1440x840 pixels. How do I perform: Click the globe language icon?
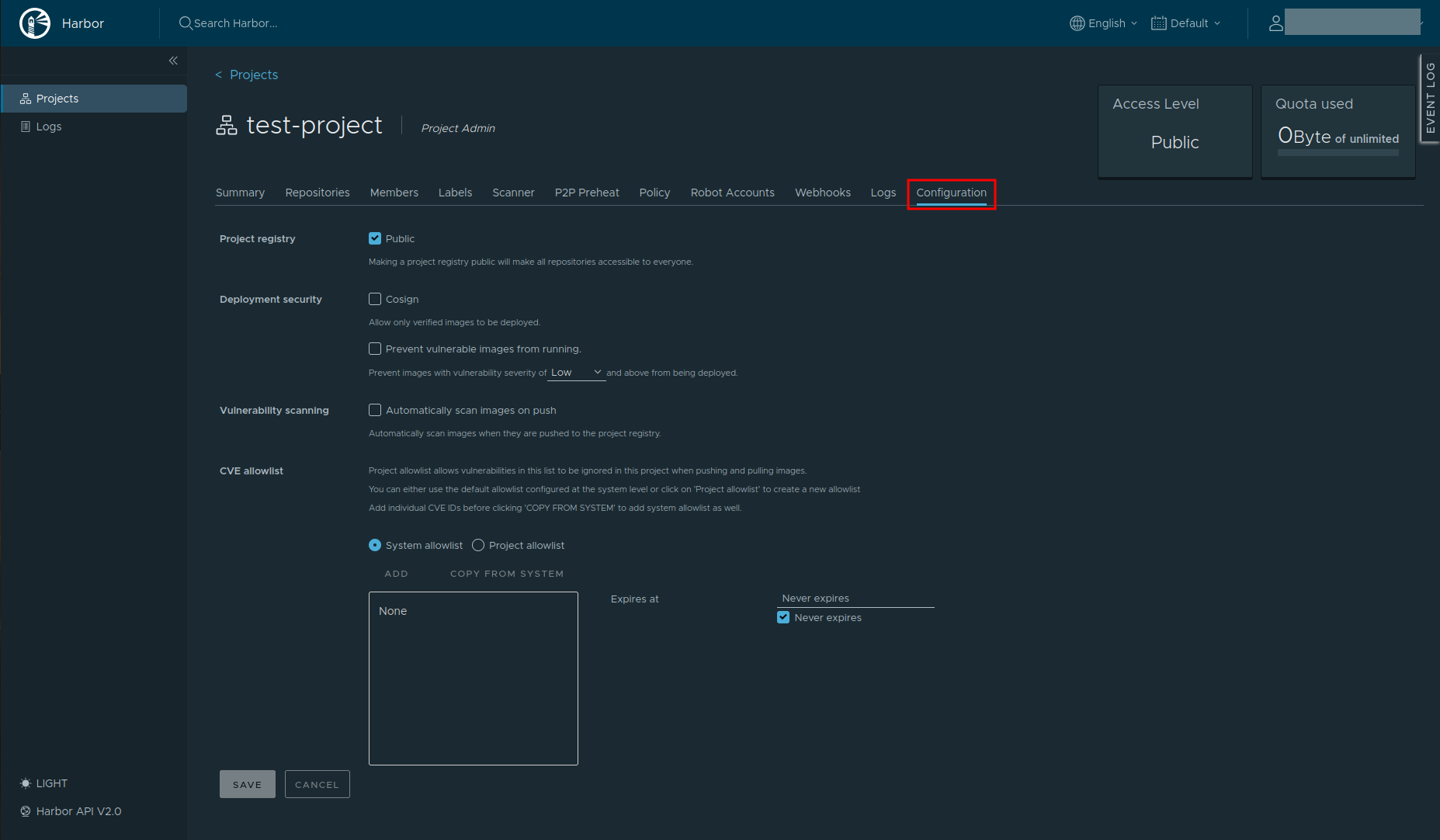click(x=1077, y=23)
